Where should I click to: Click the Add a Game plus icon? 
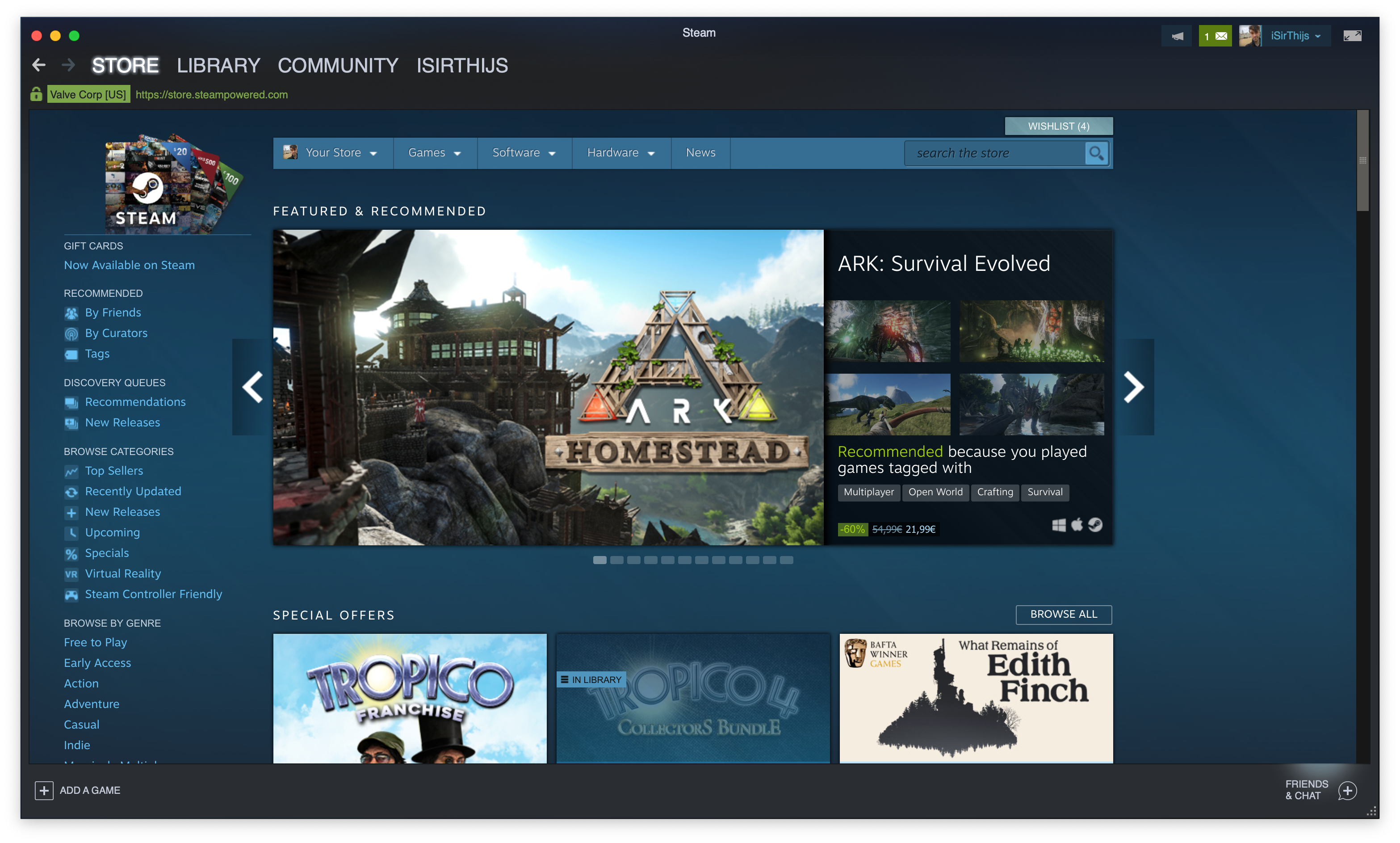click(x=44, y=790)
